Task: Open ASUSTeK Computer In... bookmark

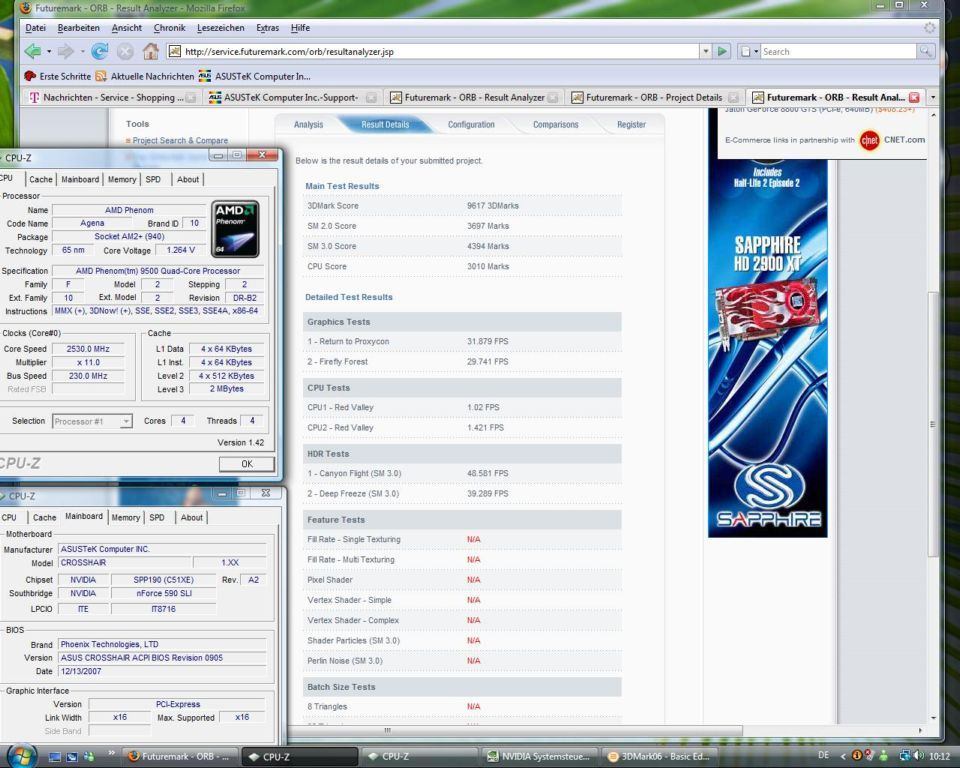Action: (255, 76)
